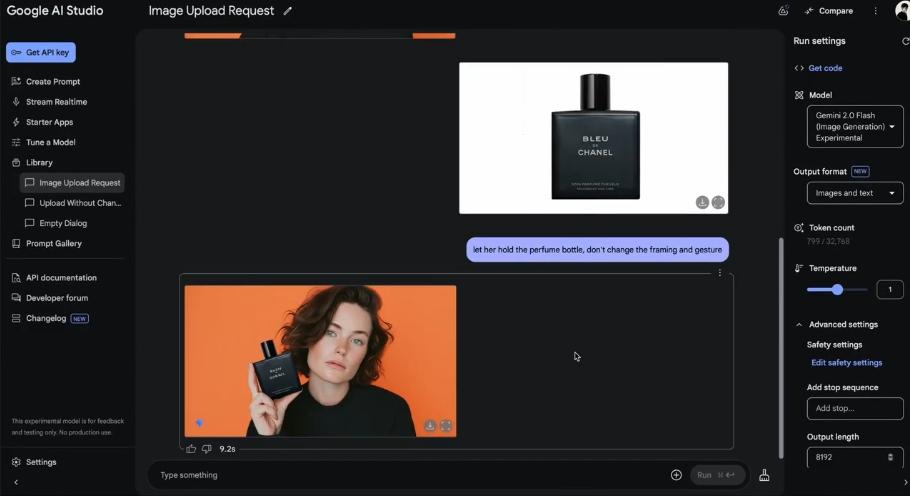Click the thumbs down icon
Image resolution: width=910 pixels, height=496 pixels.
(x=207, y=449)
